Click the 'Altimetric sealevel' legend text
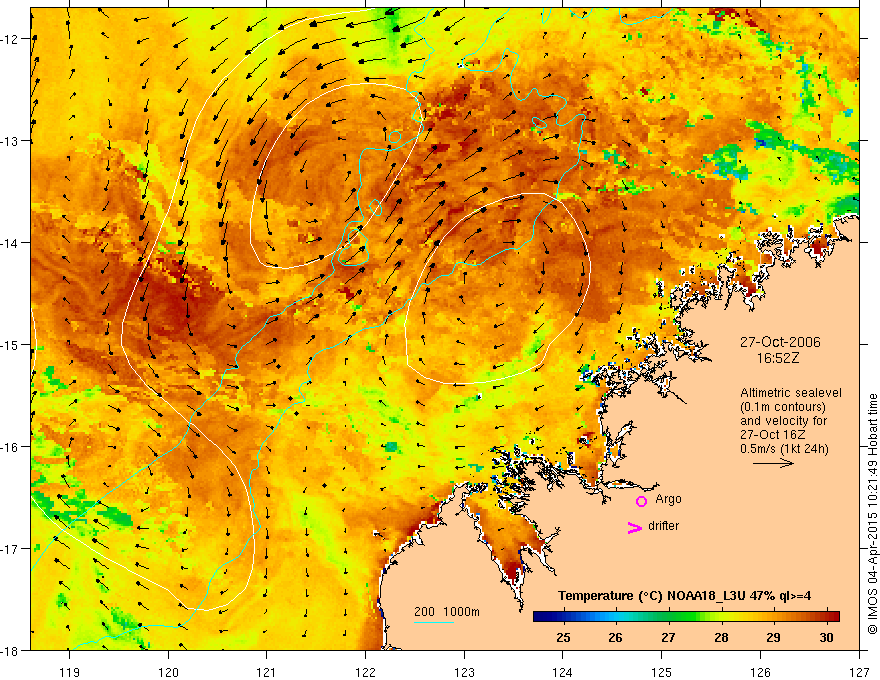 [791, 393]
